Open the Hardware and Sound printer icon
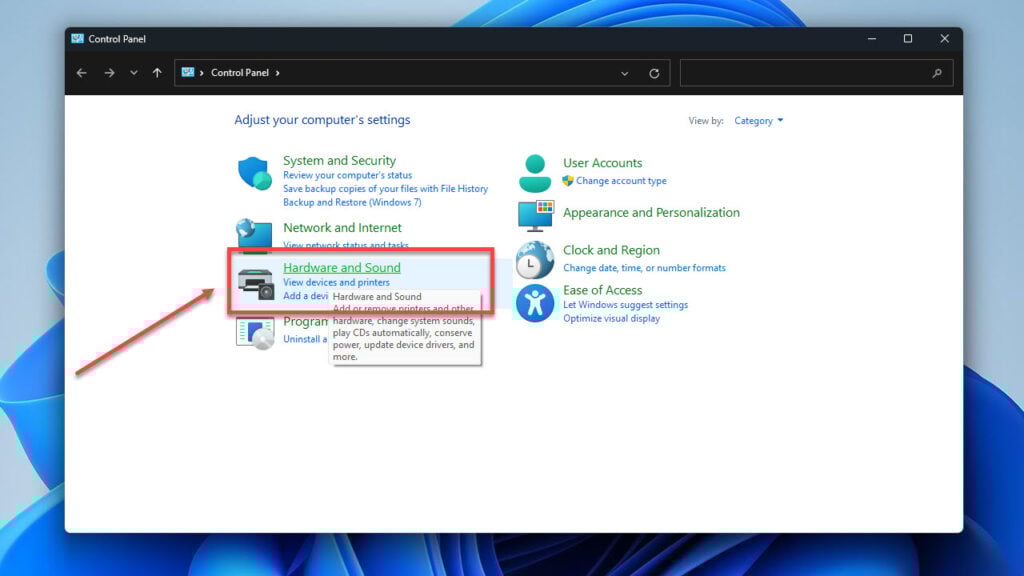This screenshot has width=1024, height=576. click(255, 283)
